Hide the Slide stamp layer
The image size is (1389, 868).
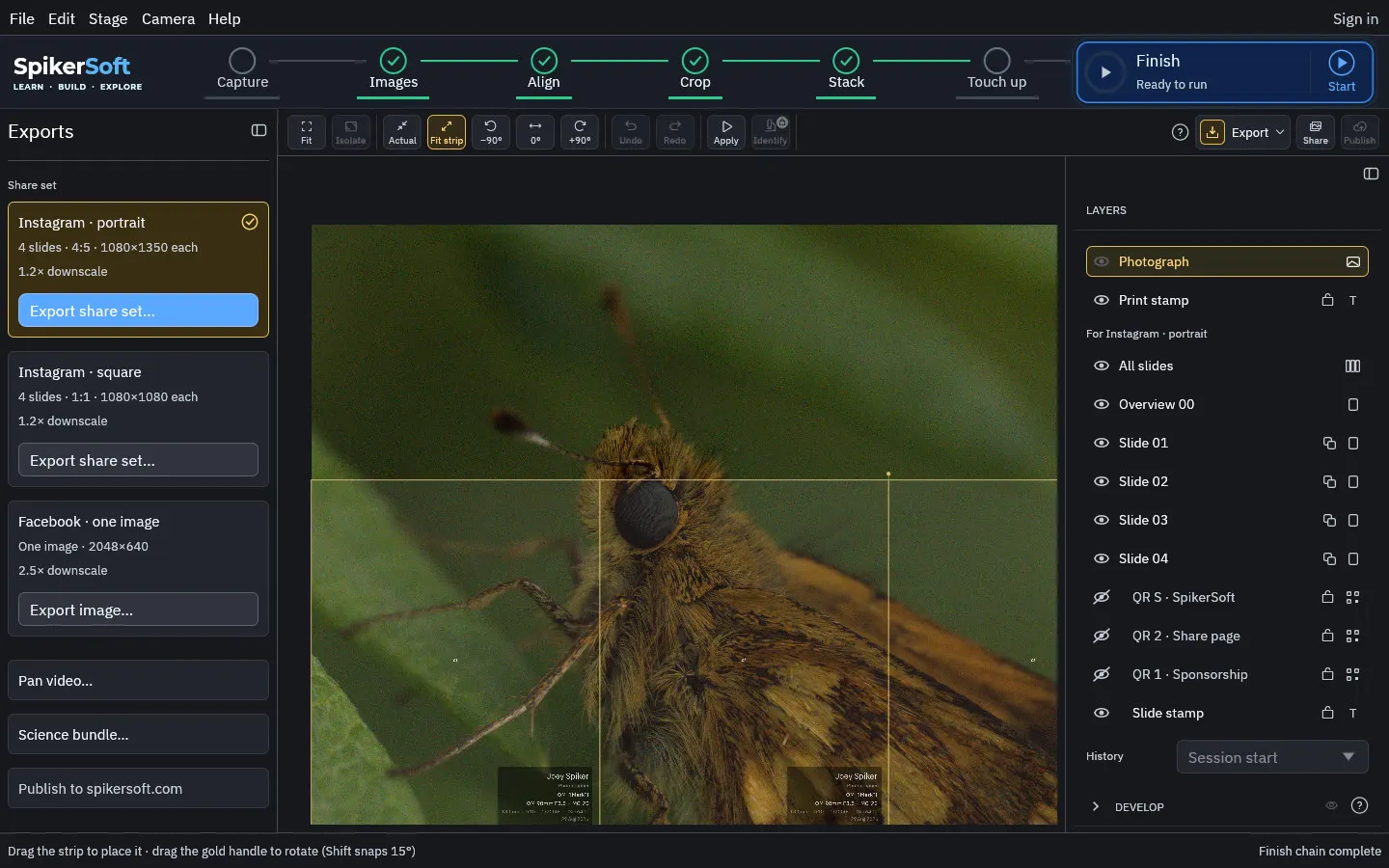click(1102, 713)
